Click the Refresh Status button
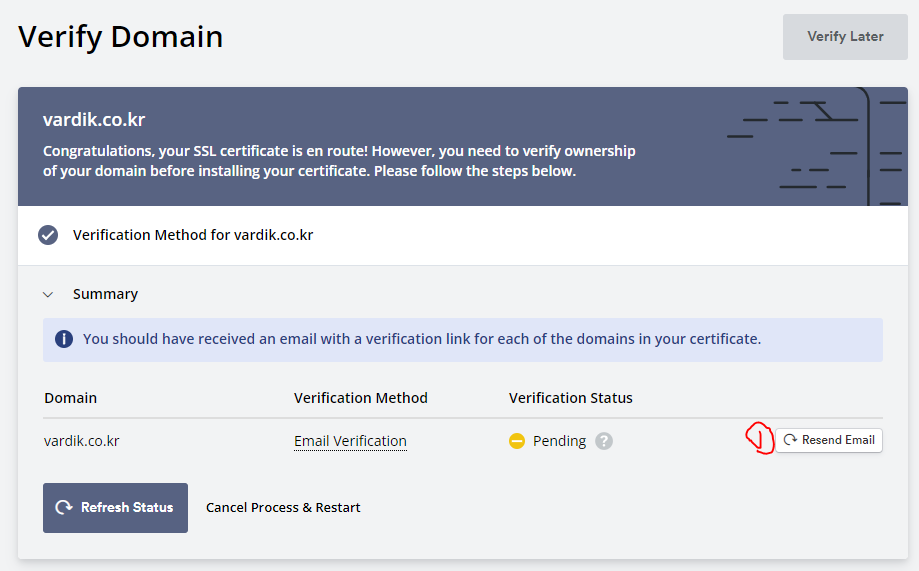919x571 pixels. tap(115, 508)
